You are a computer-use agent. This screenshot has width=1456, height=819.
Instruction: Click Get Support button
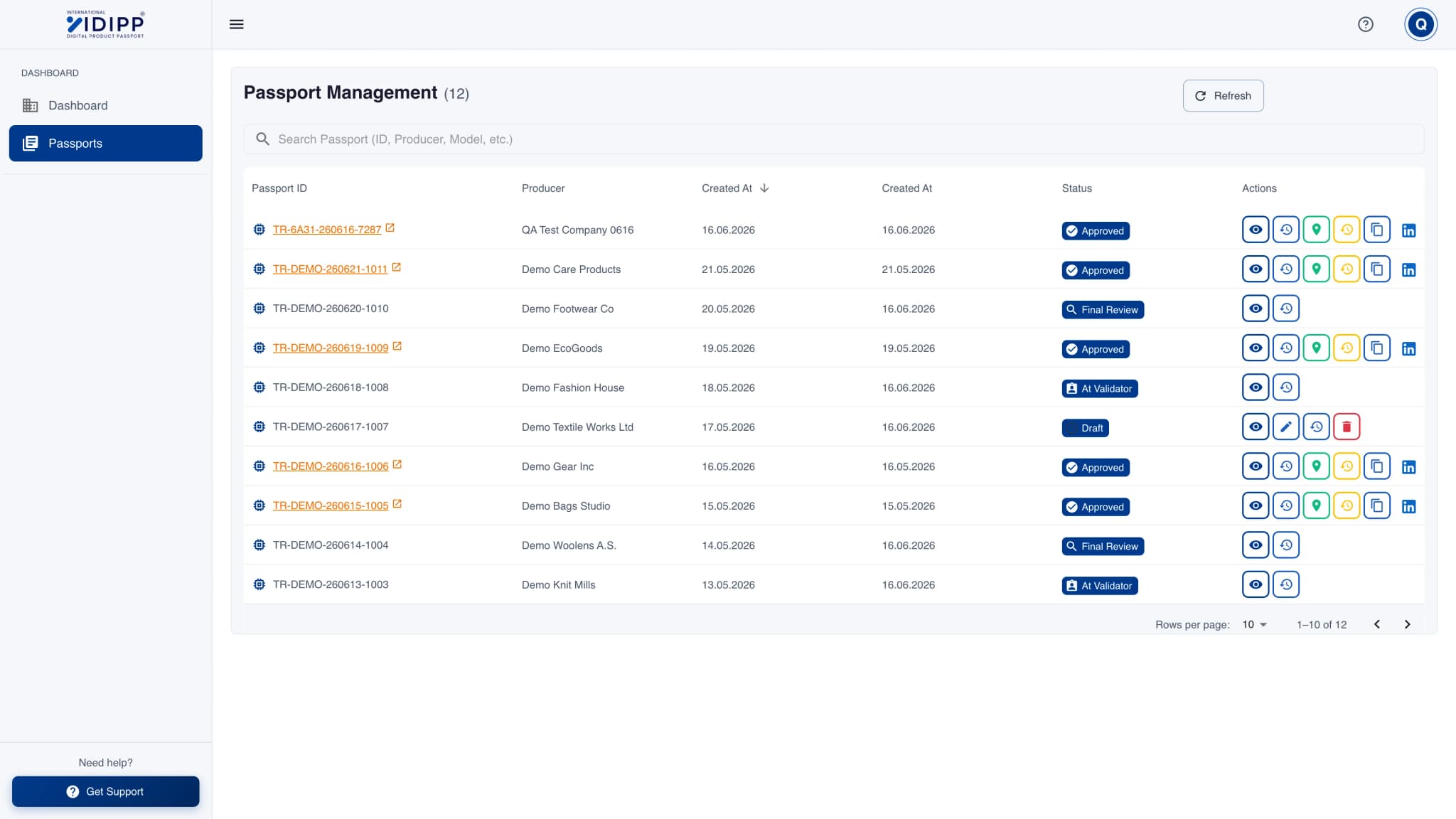105,791
